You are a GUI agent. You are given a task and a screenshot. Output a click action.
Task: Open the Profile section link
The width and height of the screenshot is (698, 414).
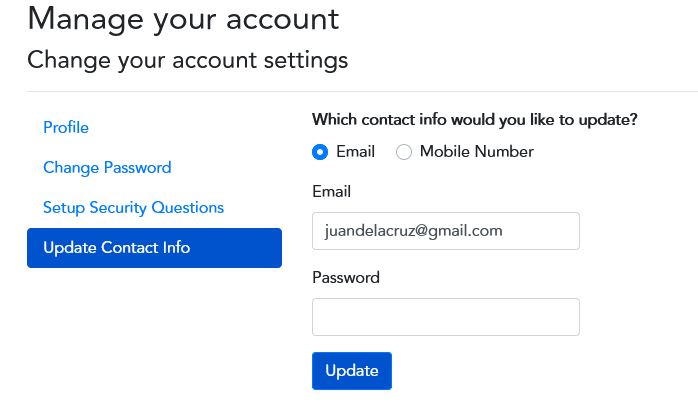(66, 128)
